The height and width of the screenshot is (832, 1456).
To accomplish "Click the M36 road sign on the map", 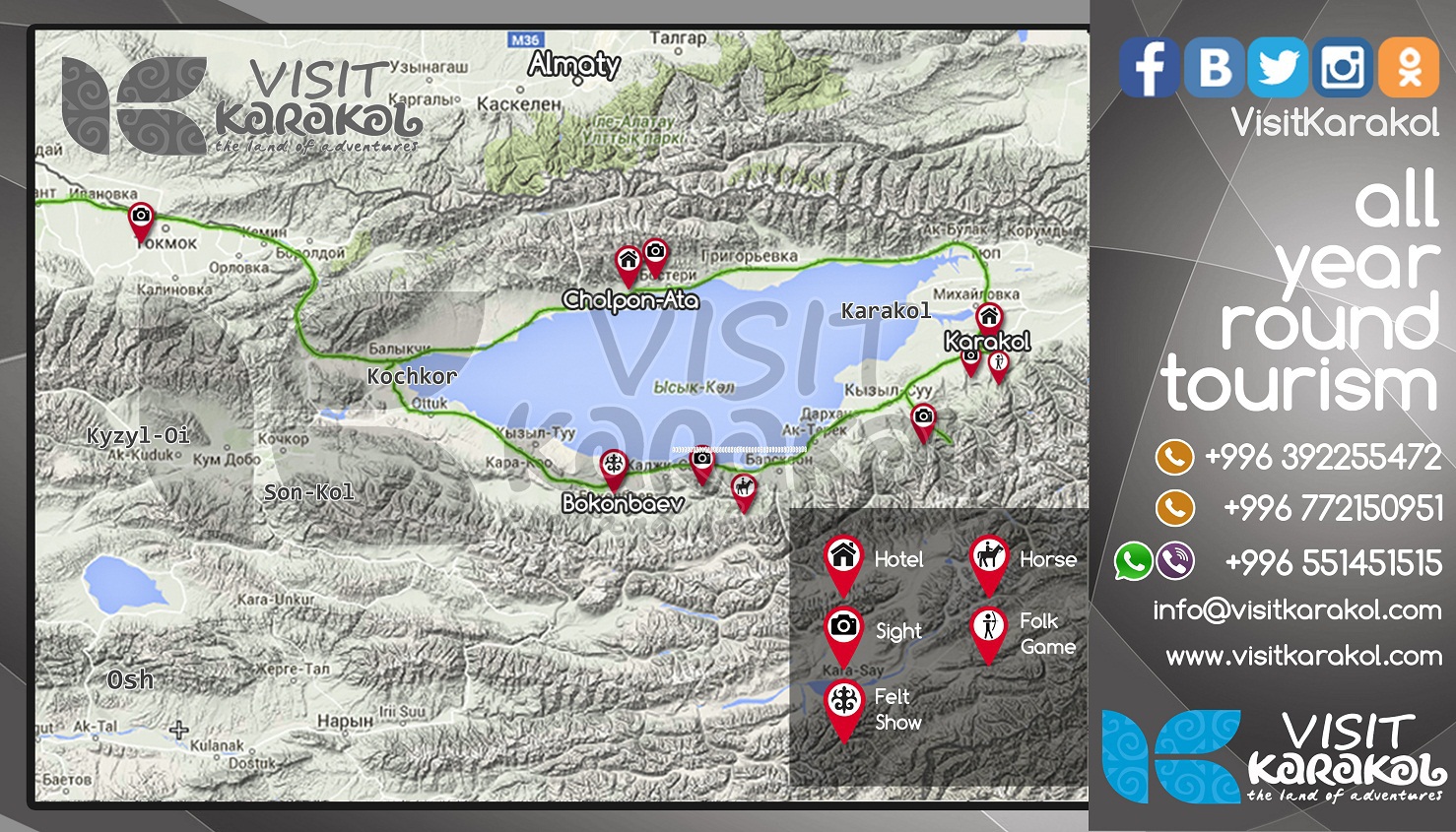I will coord(525,40).
